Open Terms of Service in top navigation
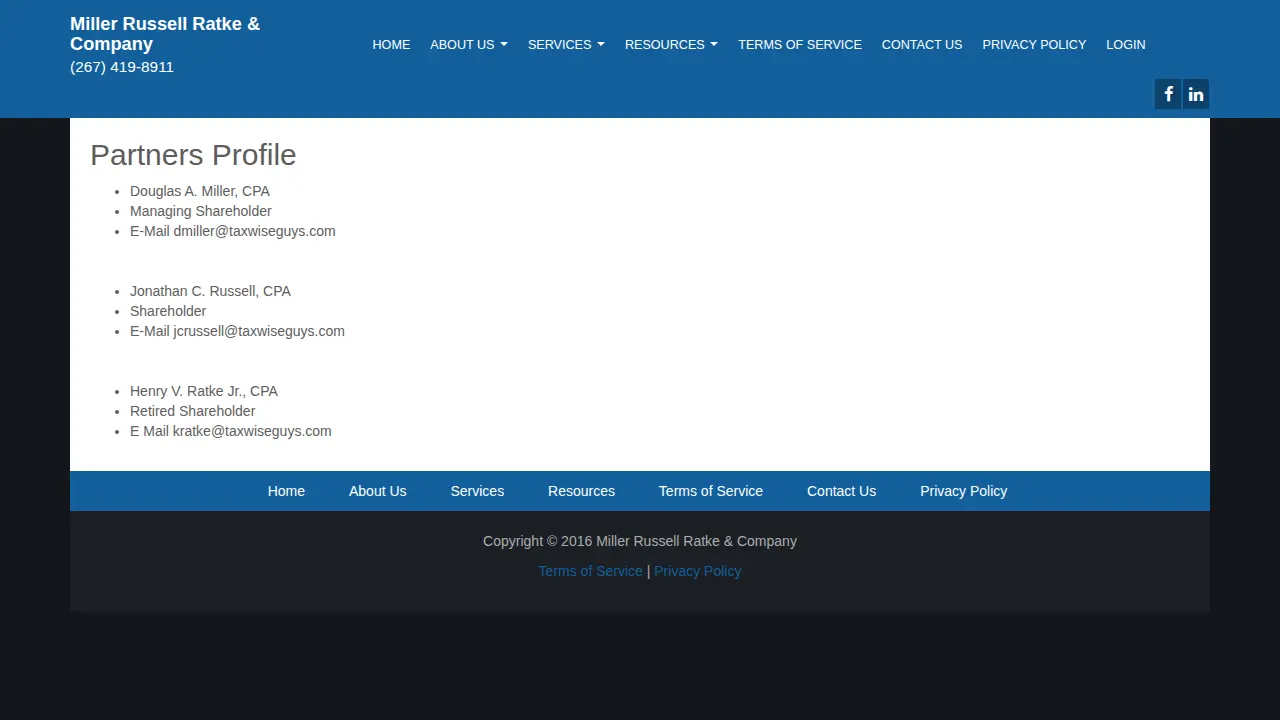Image resolution: width=1280 pixels, height=720 pixels. [800, 44]
